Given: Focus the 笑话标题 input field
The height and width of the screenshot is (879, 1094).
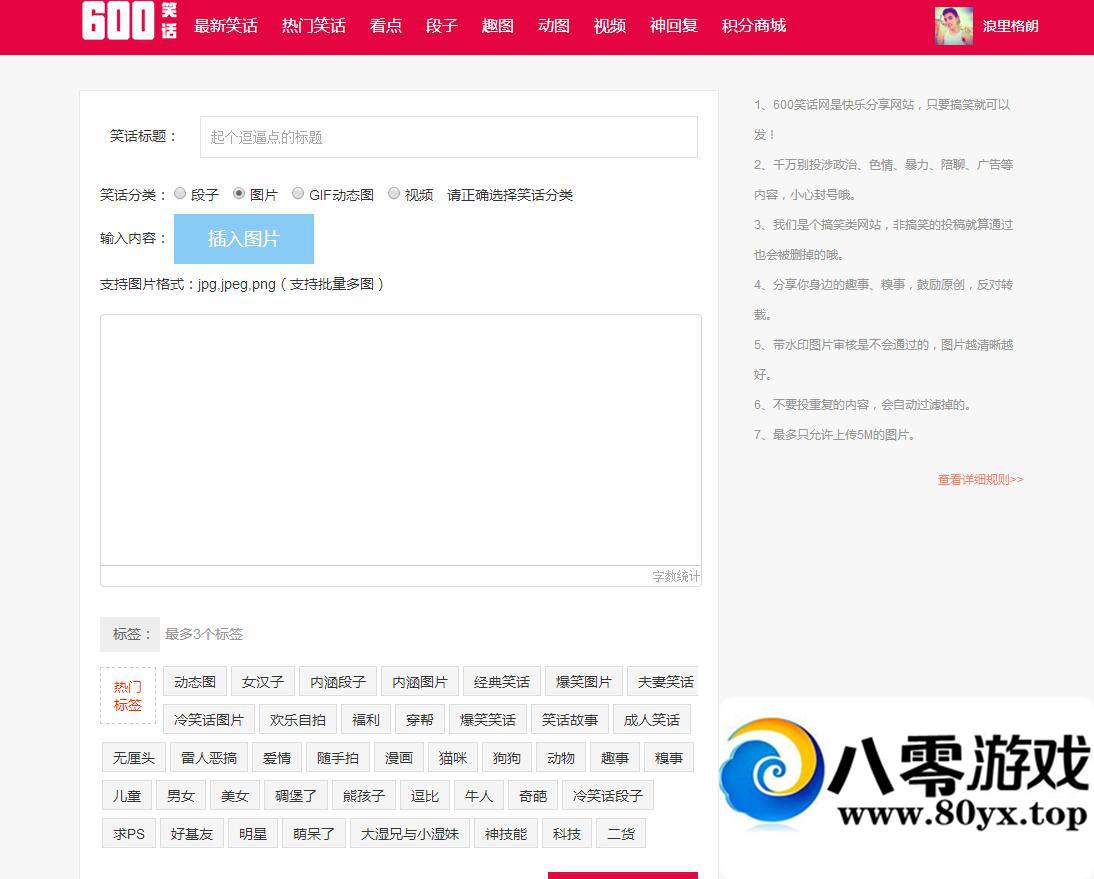Looking at the screenshot, I should click(x=448, y=137).
